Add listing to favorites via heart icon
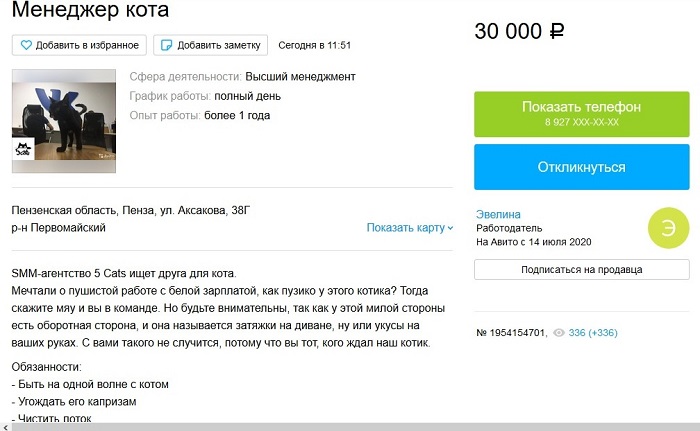This screenshot has height=431, width=700. point(25,45)
